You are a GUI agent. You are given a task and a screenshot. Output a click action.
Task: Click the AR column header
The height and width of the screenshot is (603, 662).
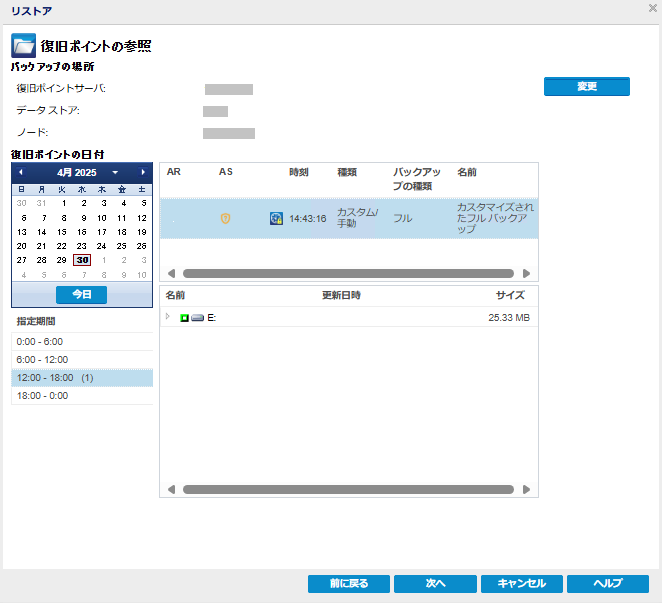174,172
